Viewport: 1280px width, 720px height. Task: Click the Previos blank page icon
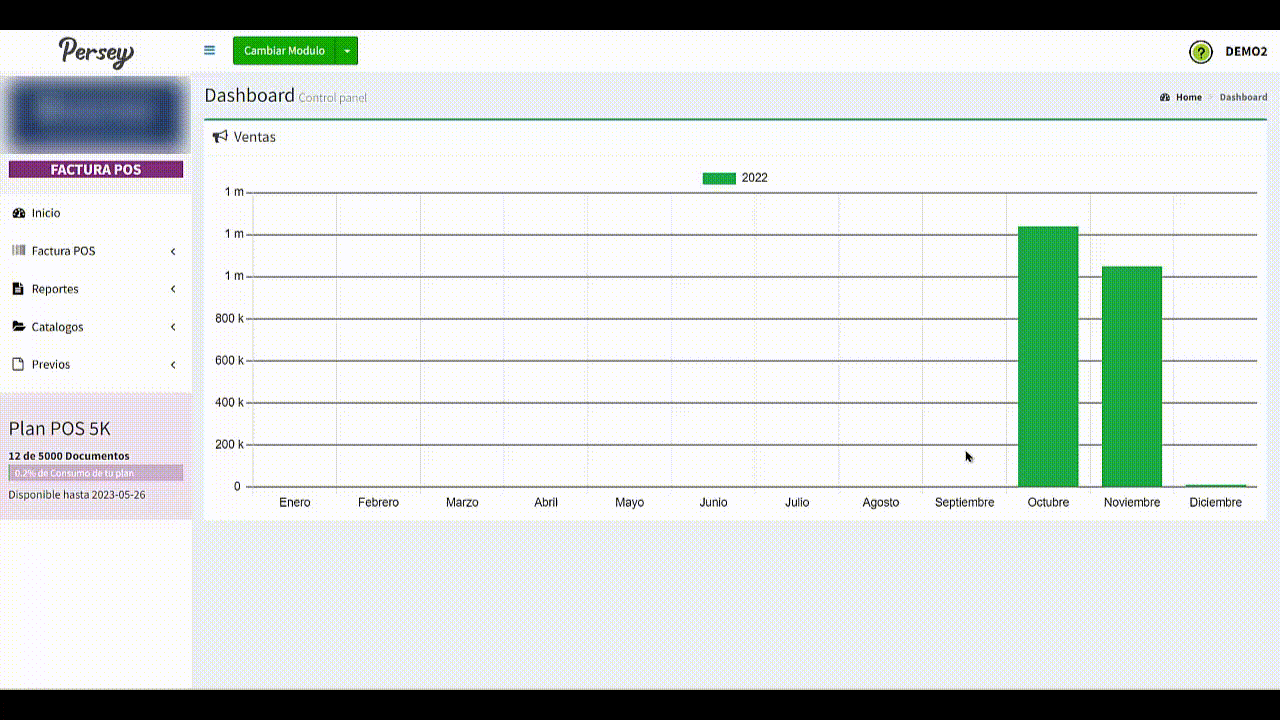pos(18,365)
